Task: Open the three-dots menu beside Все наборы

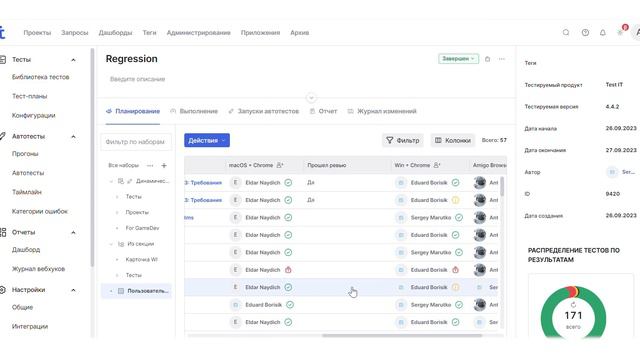Action: (x=150, y=165)
